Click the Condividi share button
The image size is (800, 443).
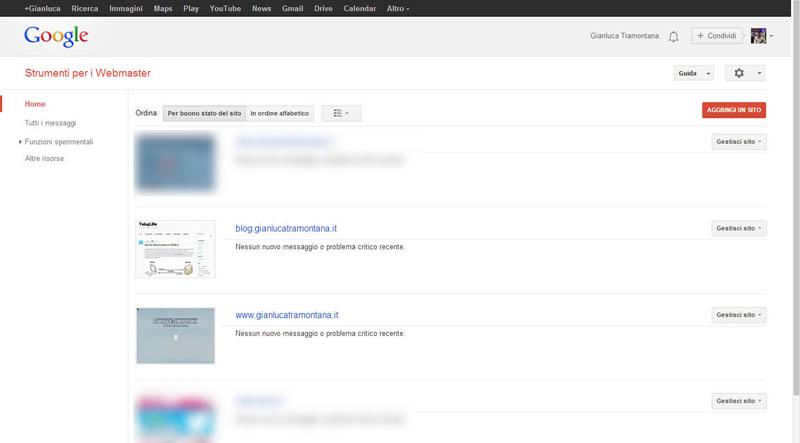(717, 36)
